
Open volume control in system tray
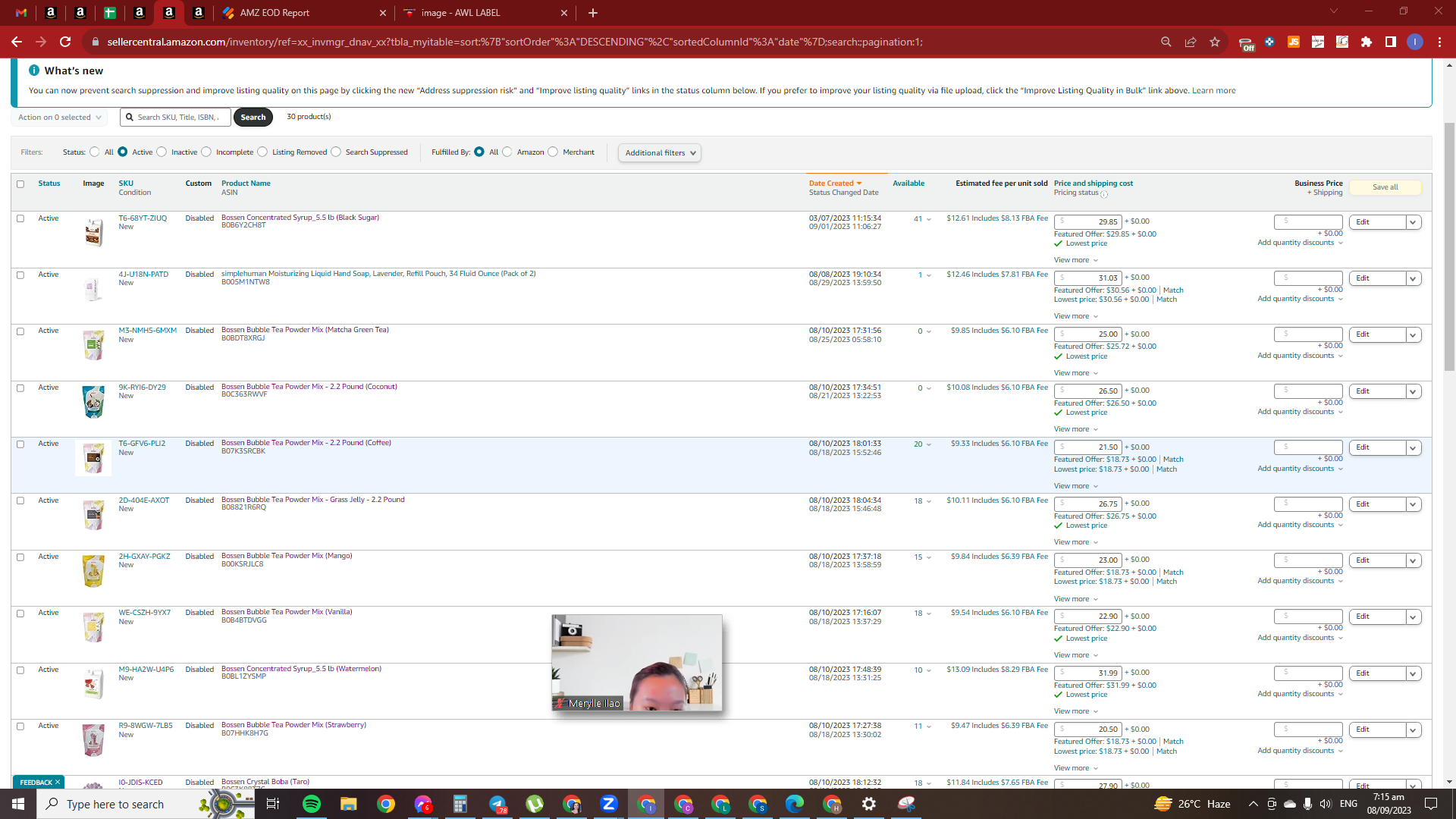coord(1325,804)
